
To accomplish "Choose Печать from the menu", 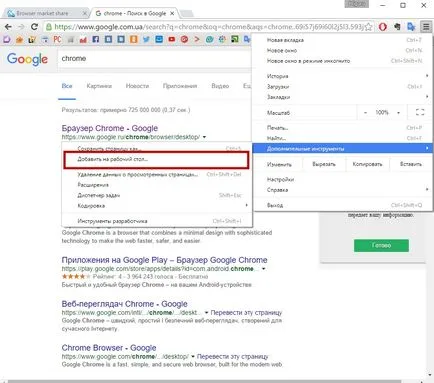I will coord(342,128).
